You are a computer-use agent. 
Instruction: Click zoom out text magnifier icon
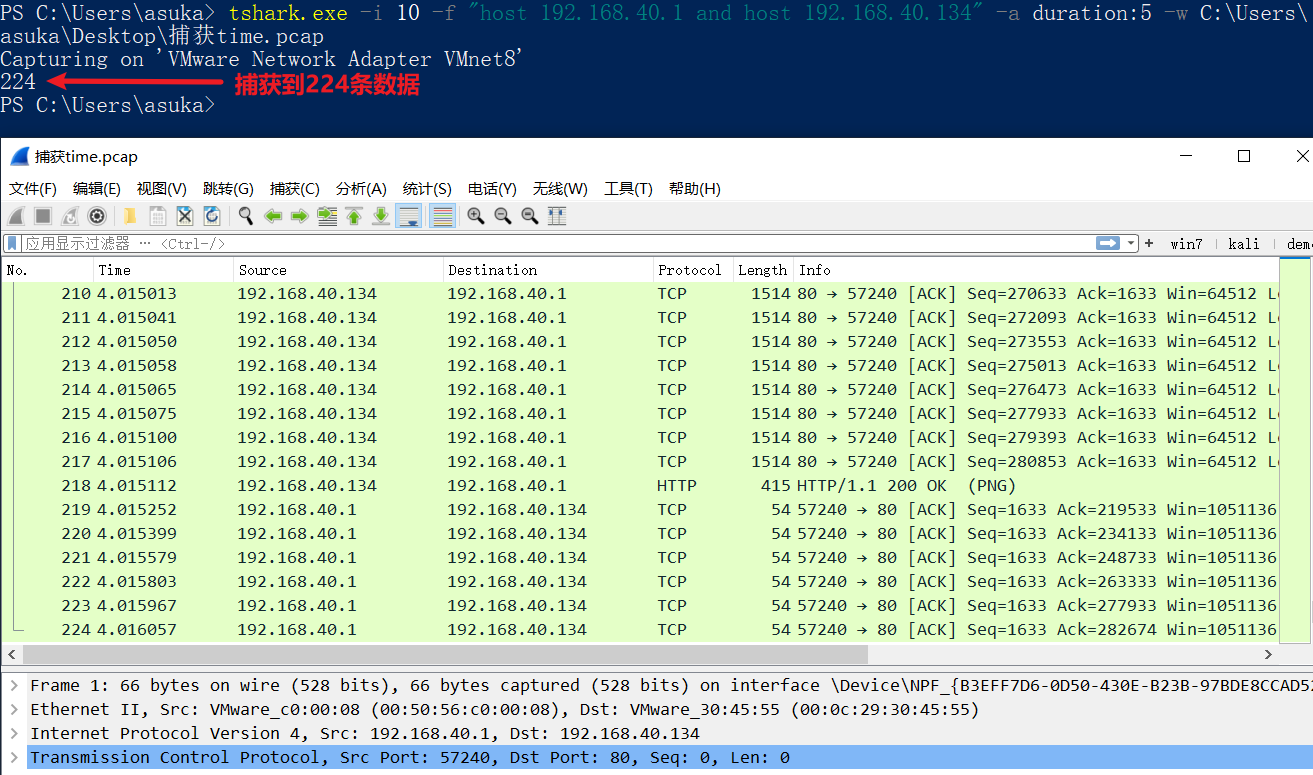click(503, 216)
